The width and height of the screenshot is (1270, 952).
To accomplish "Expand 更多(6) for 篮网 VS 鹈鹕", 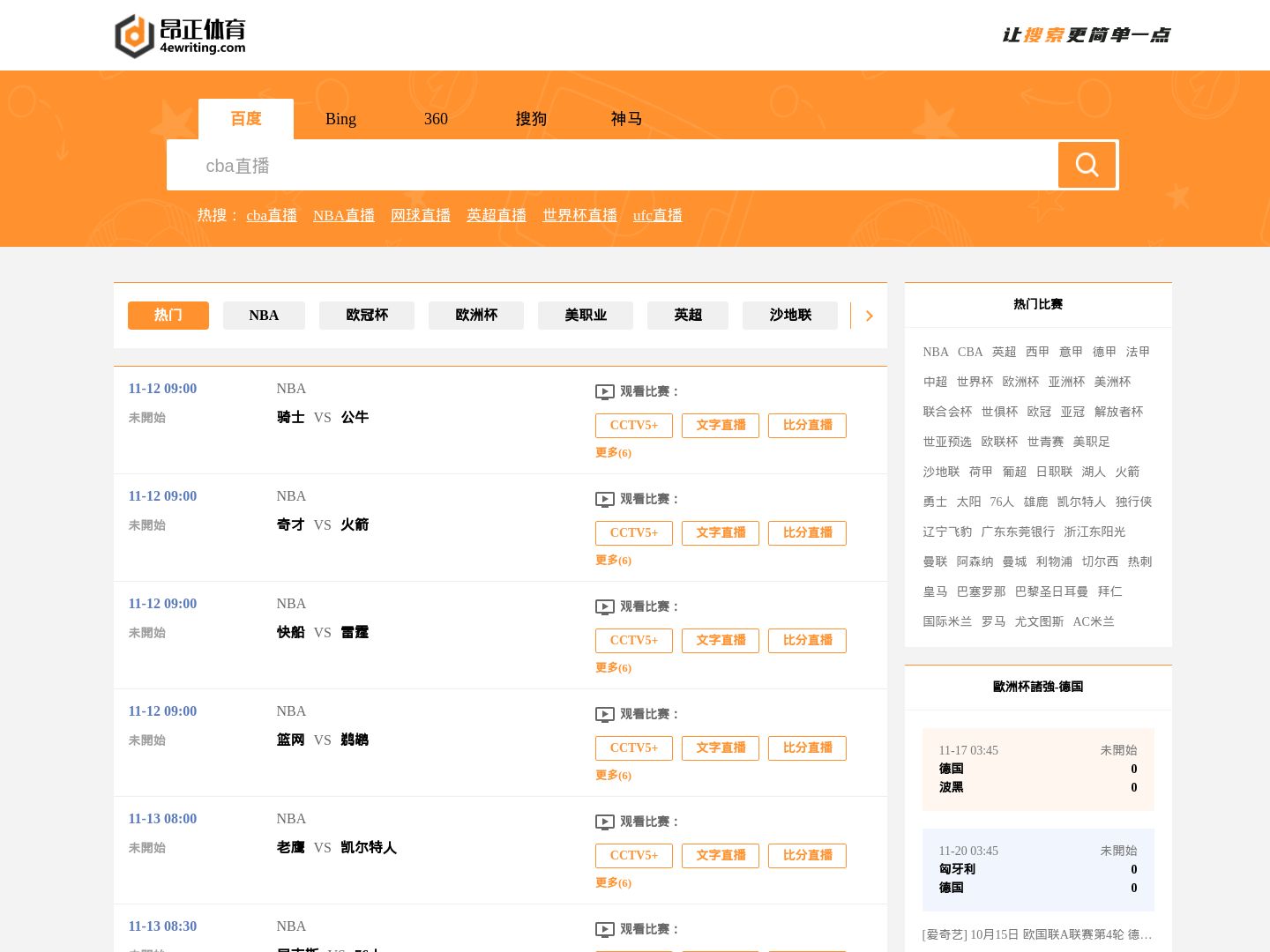I will pyautogui.click(x=613, y=775).
